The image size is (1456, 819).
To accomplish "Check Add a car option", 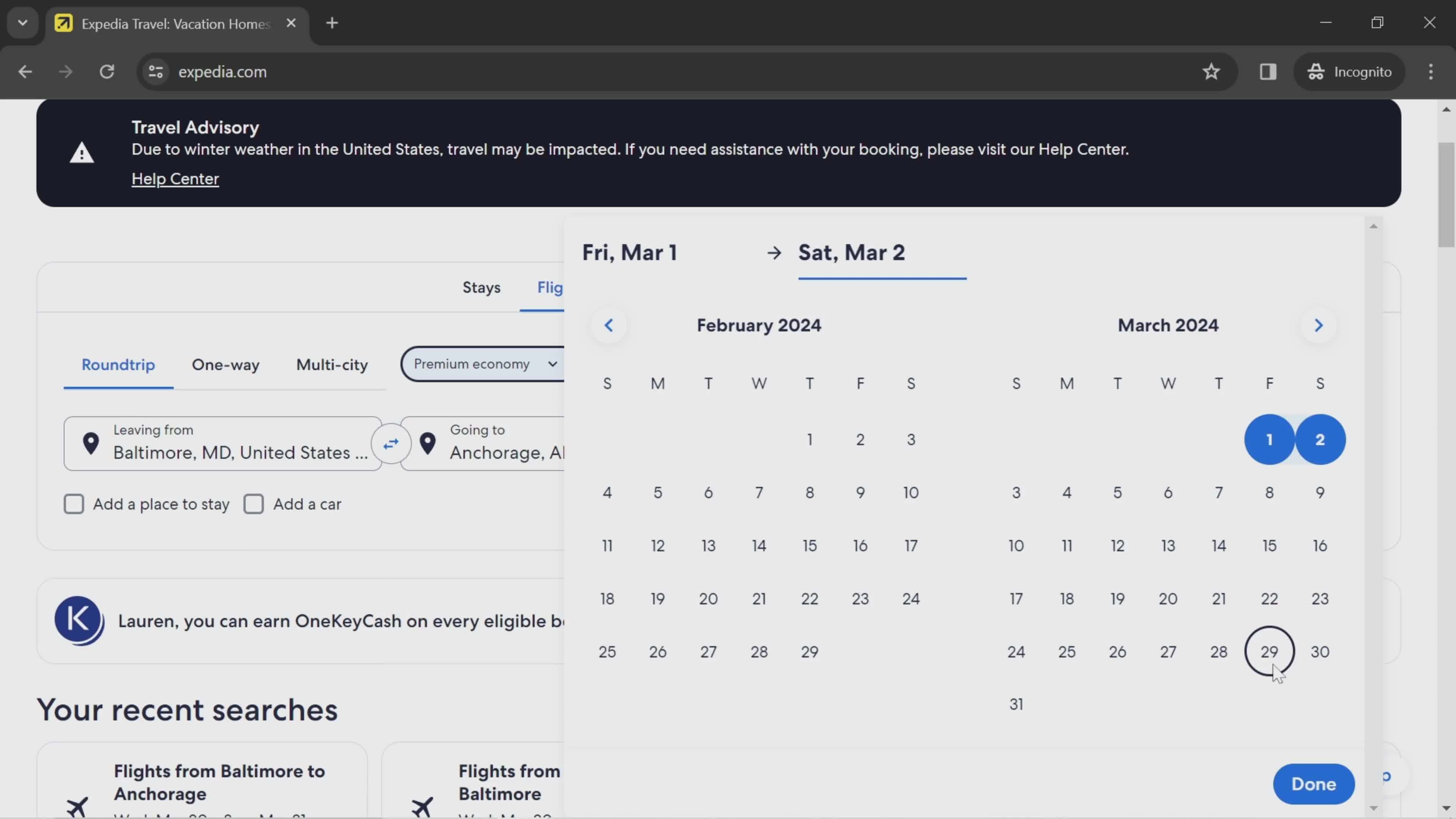I will coord(253,504).
